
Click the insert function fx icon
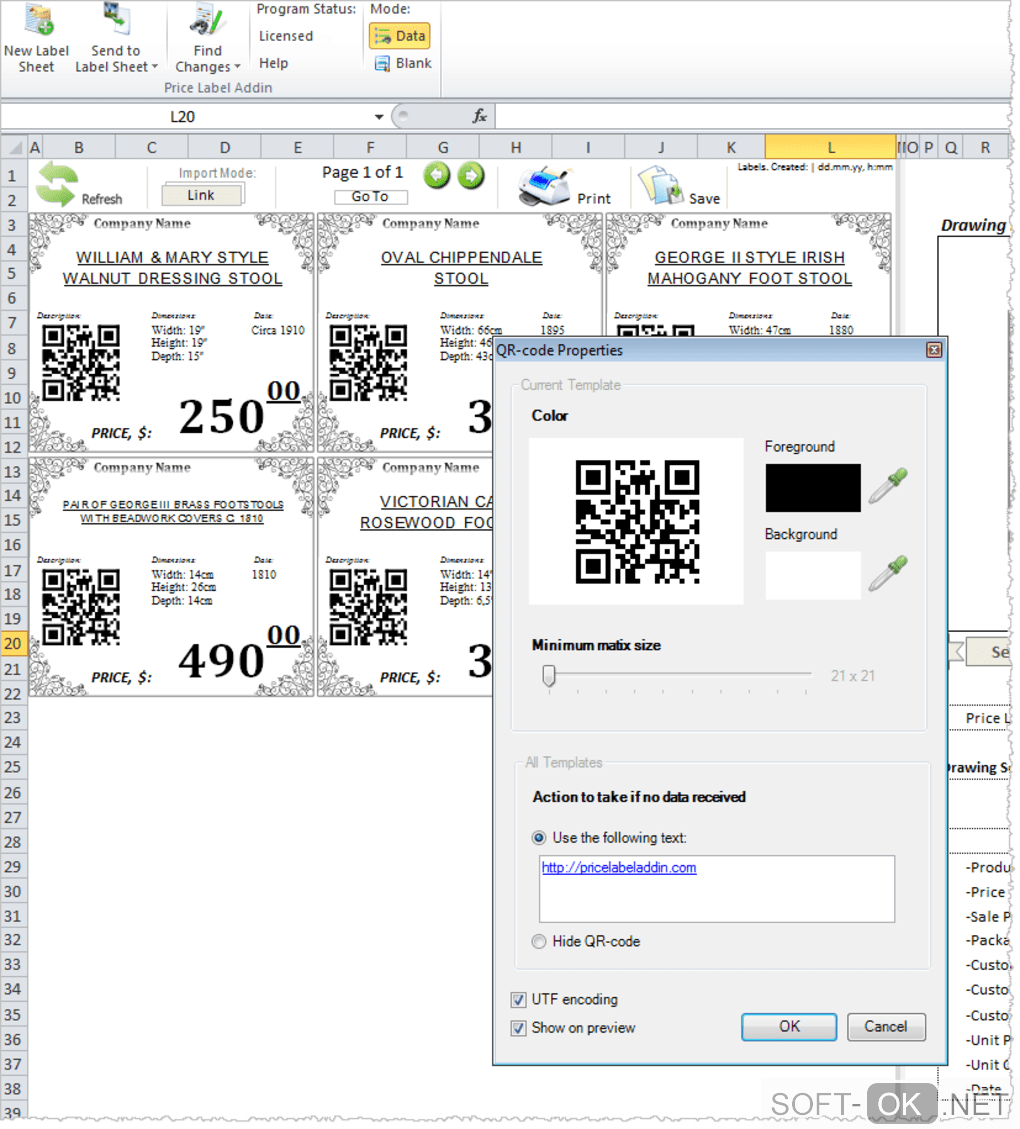click(479, 116)
